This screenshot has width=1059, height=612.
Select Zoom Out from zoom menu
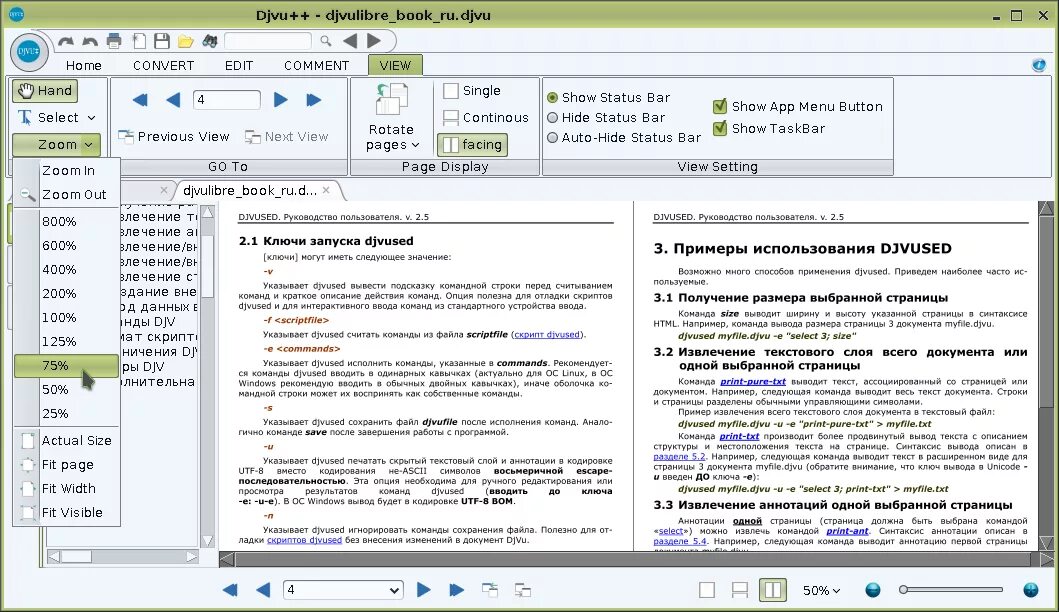point(66,195)
